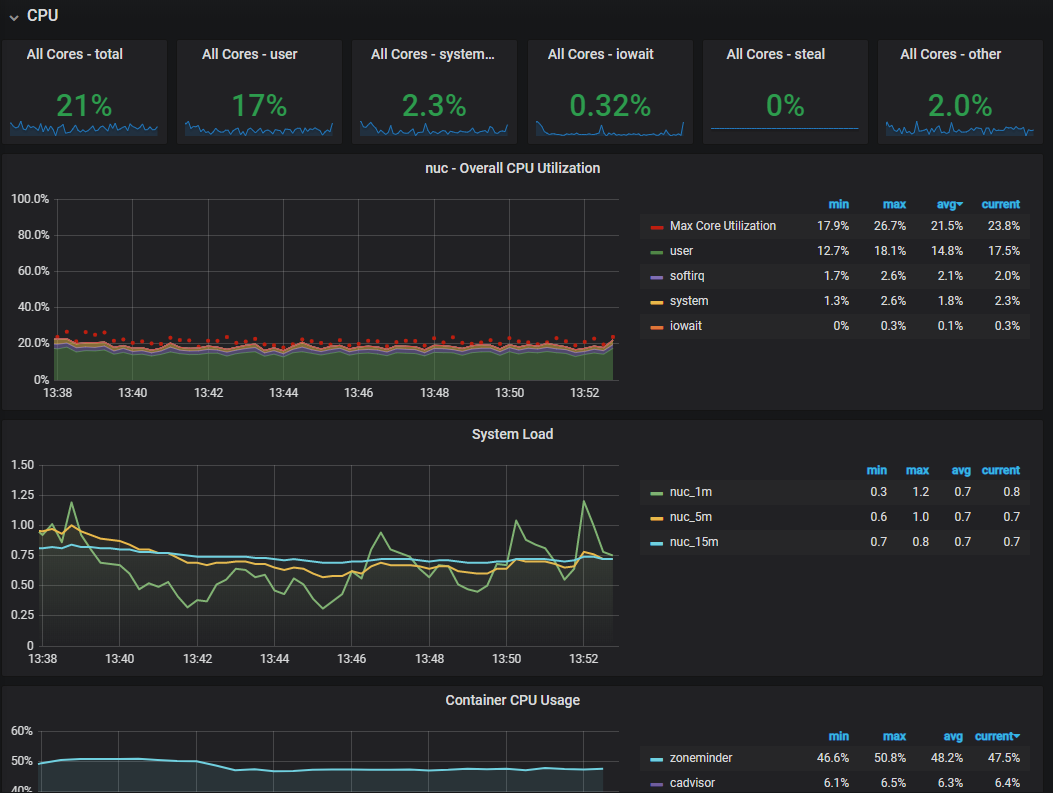1053x793 pixels.
Task: Click the 17% user CPU value
Action: click(x=259, y=105)
